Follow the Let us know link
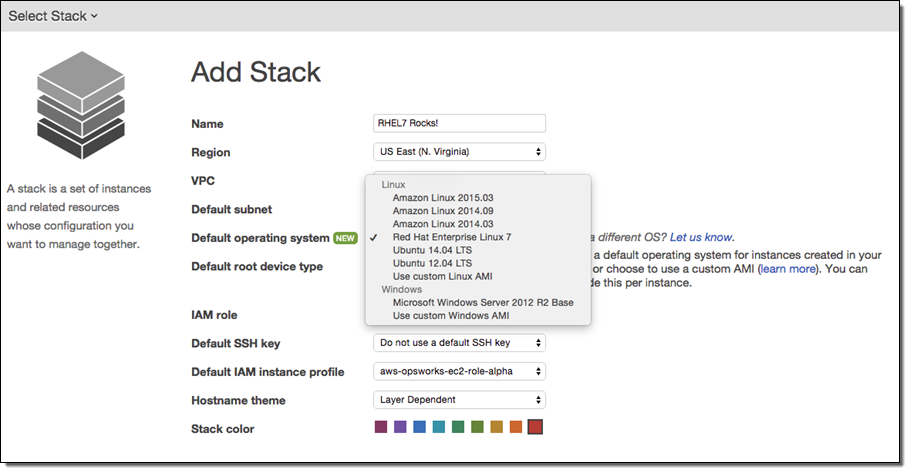Viewport: 910px width, 473px height. coord(702,237)
